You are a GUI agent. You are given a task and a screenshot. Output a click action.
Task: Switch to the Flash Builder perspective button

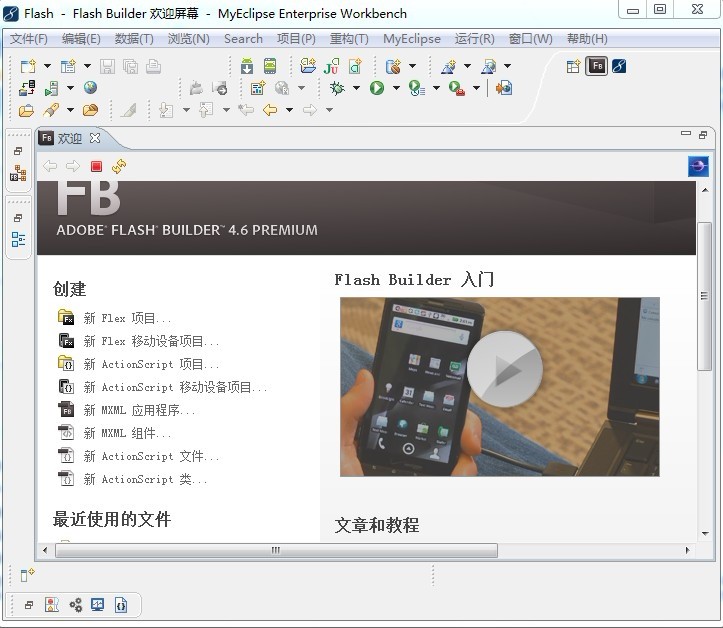(597, 66)
